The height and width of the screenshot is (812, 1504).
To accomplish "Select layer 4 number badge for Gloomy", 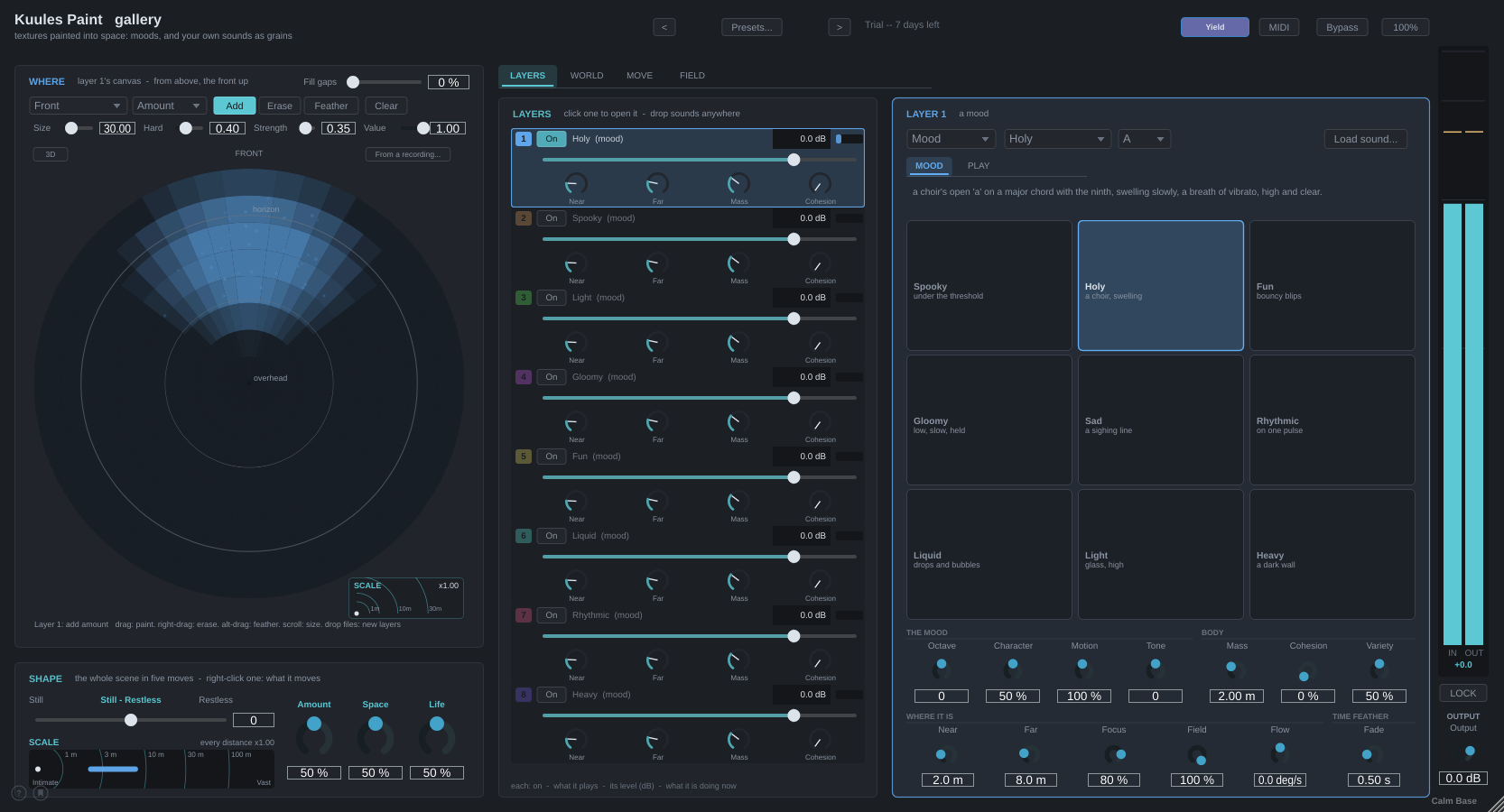I will (524, 377).
